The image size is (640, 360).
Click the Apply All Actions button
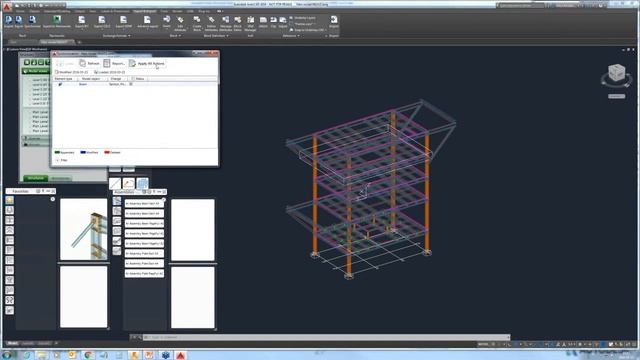click(147, 63)
